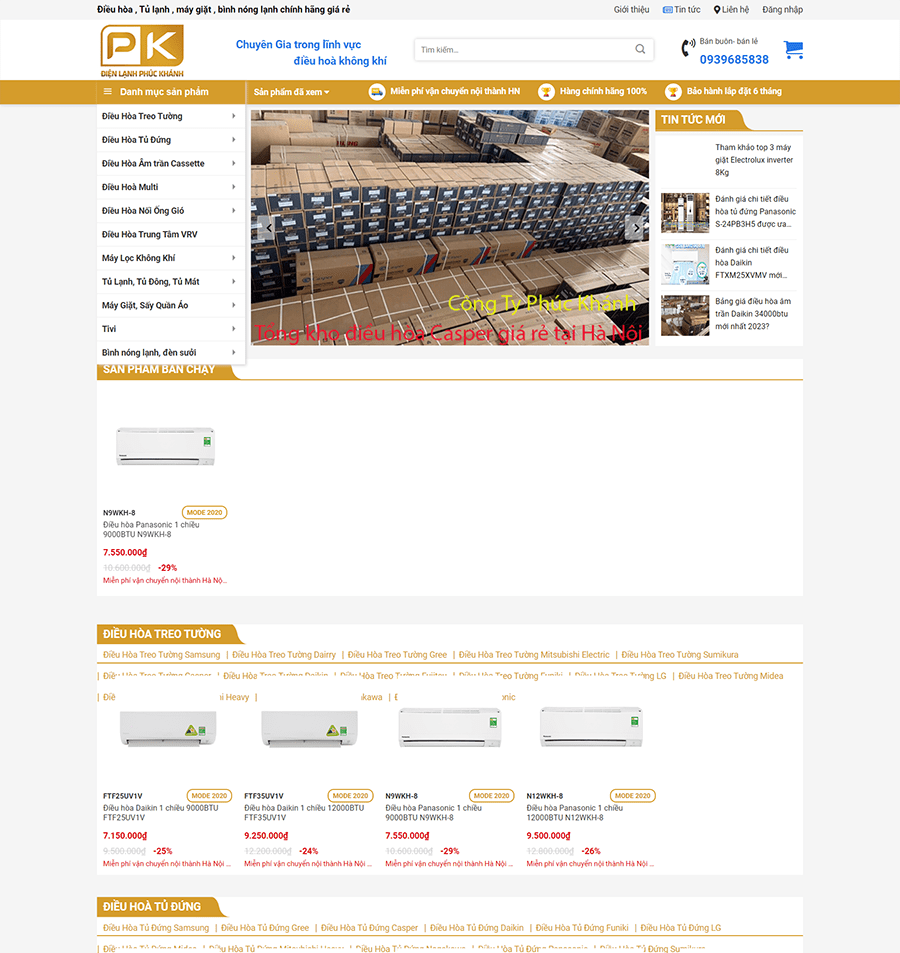Click the delivery truck icon for free shipping
The width and height of the screenshot is (900, 953).
(x=377, y=92)
